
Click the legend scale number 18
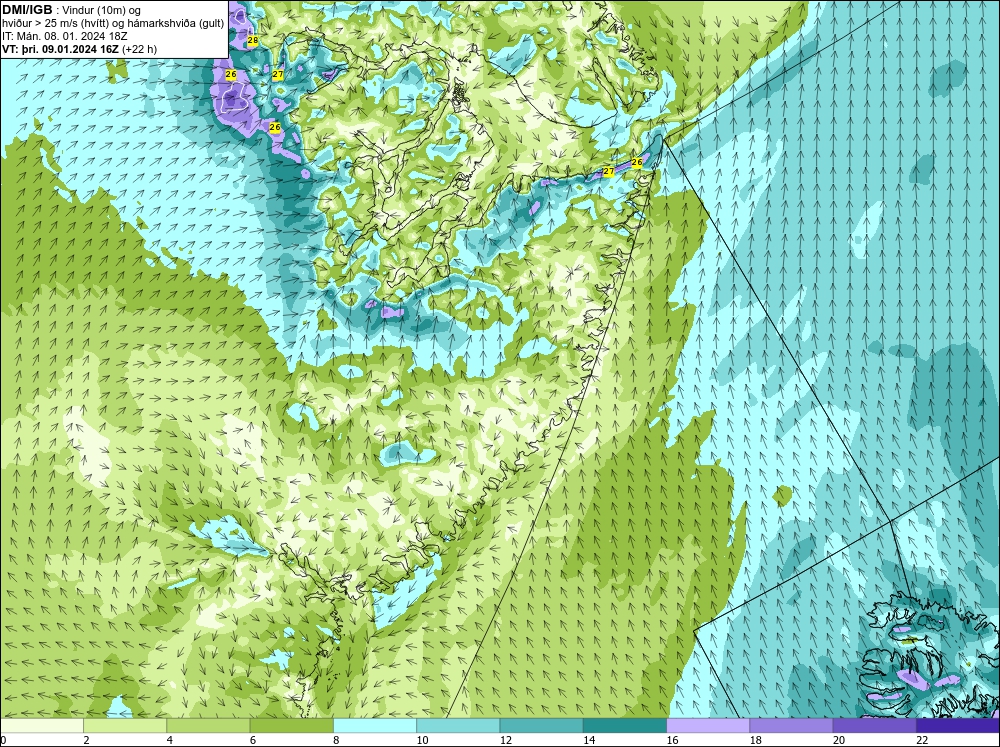(x=756, y=740)
